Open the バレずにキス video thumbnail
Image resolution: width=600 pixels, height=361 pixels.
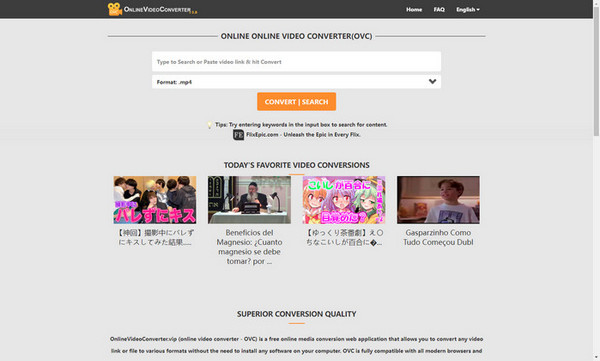coord(155,200)
